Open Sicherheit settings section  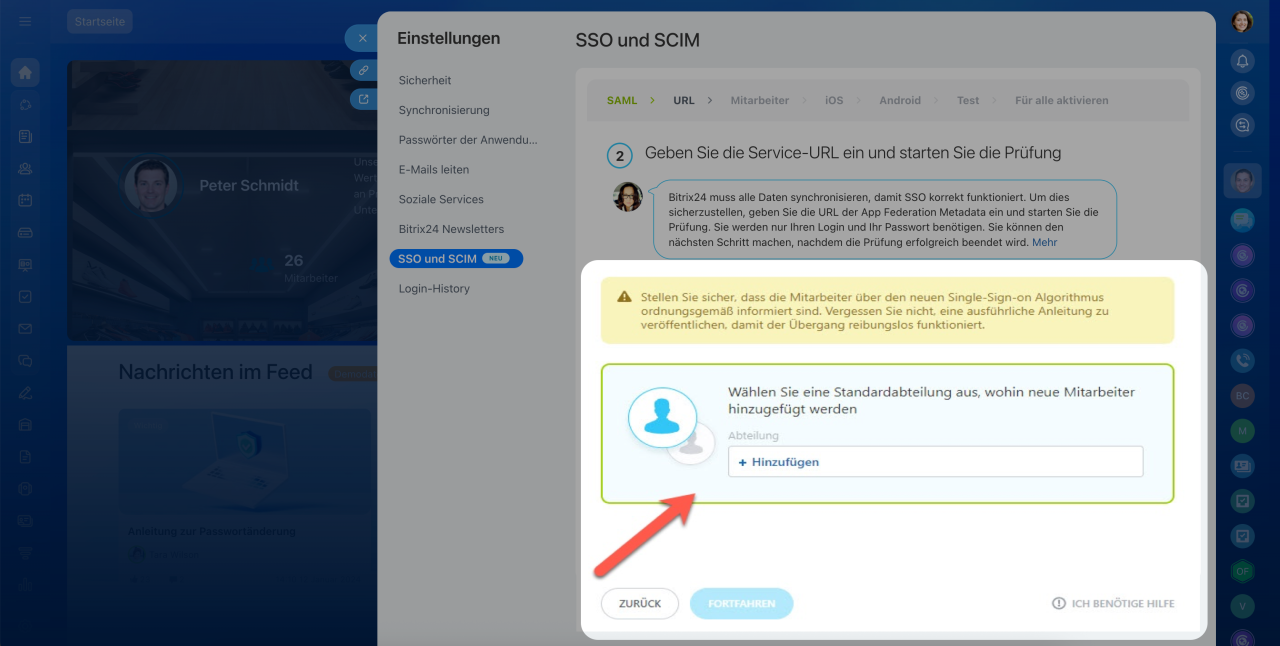pos(425,80)
